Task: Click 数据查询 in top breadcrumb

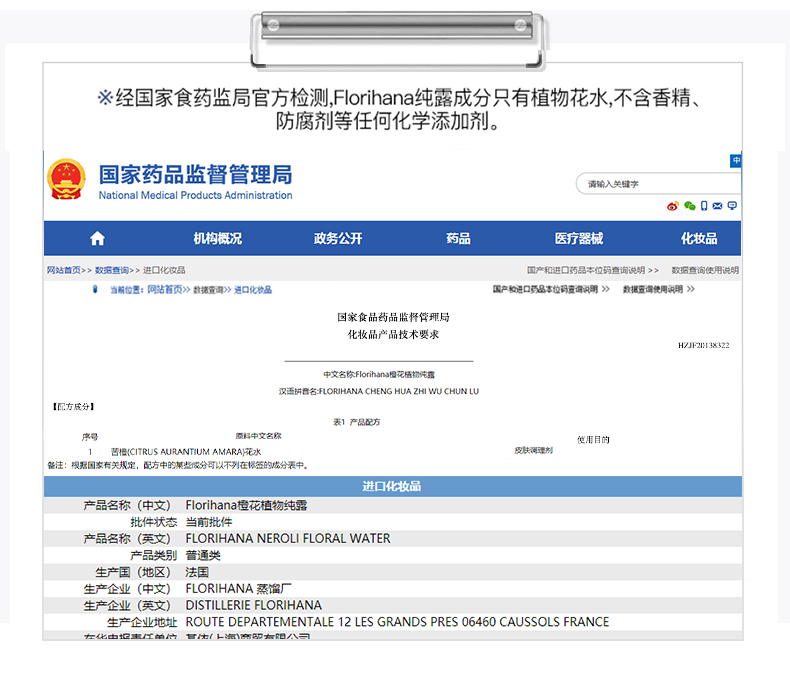Action: pos(112,270)
